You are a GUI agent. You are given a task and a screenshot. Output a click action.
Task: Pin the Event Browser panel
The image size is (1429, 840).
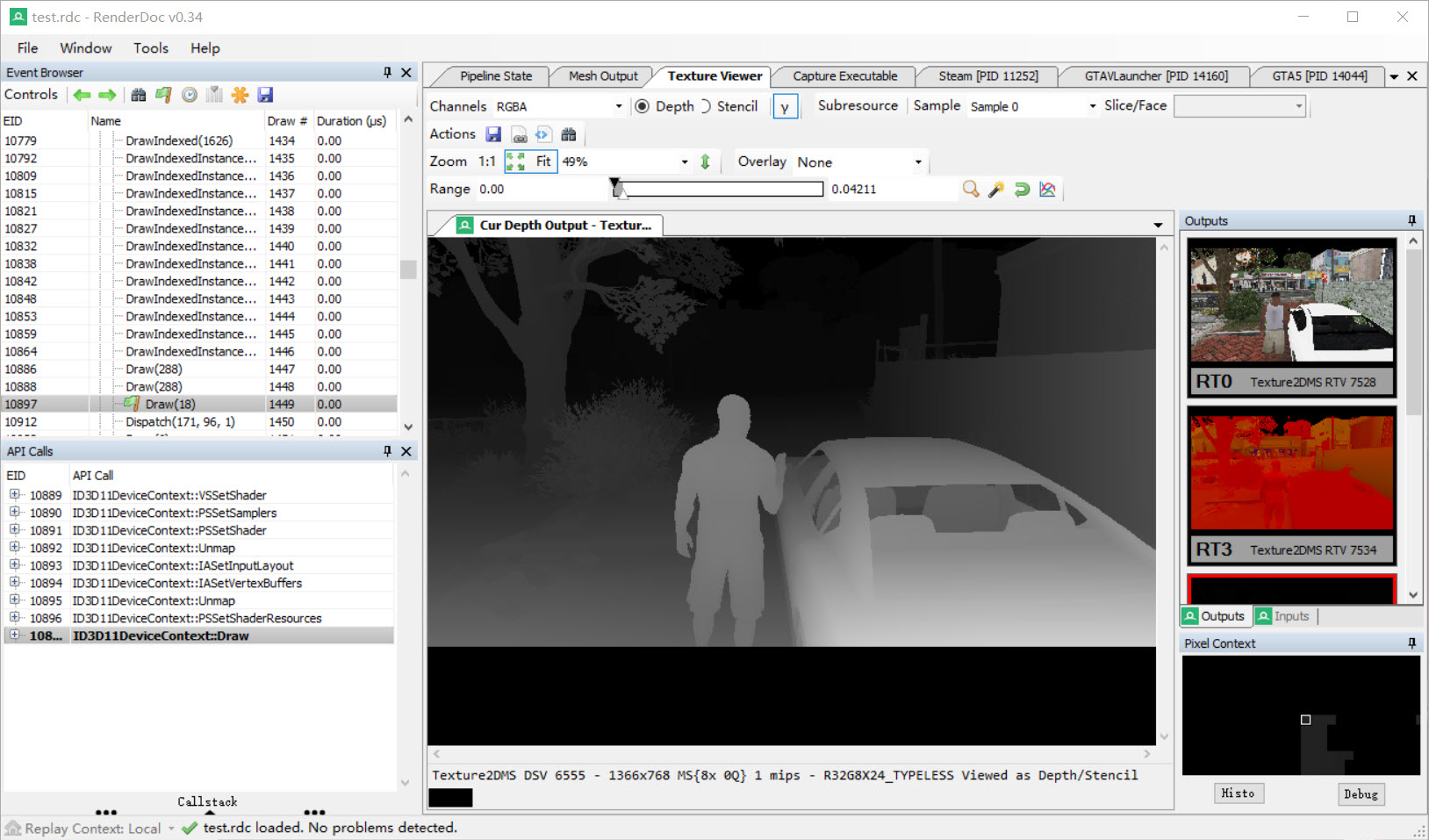coord(387,73)
